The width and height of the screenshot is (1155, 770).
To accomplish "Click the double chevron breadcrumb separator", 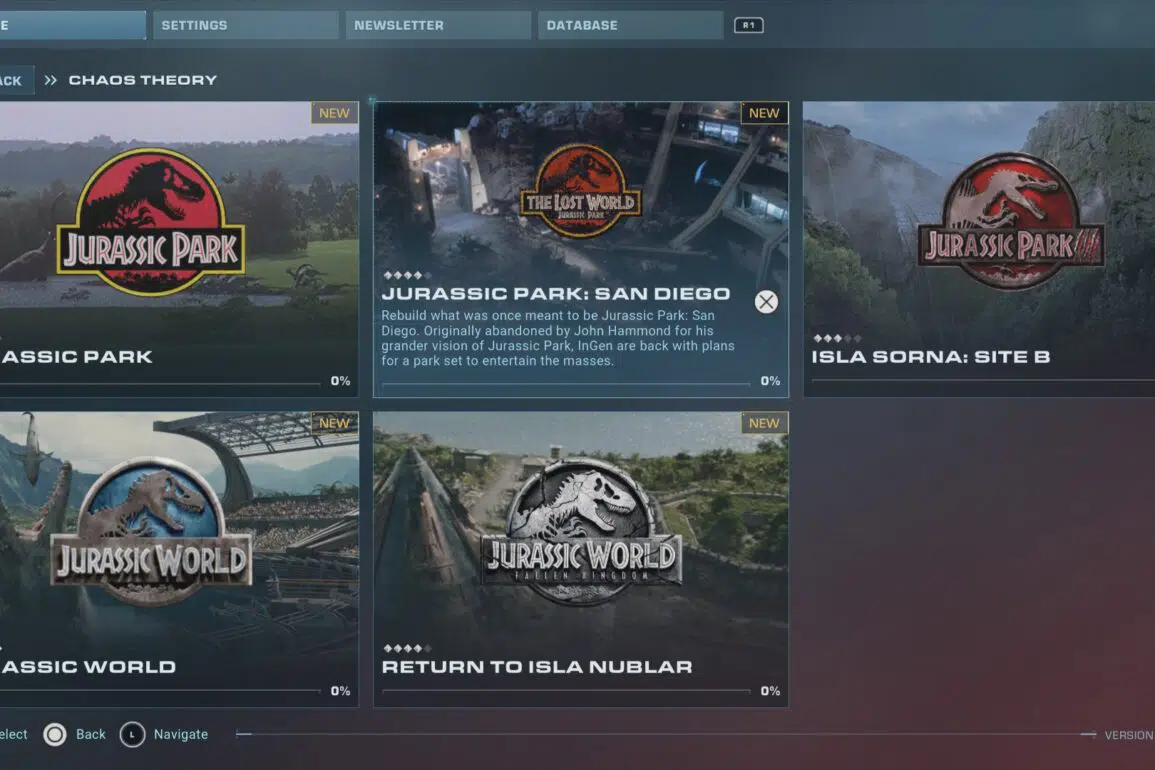I will (50, 80).
